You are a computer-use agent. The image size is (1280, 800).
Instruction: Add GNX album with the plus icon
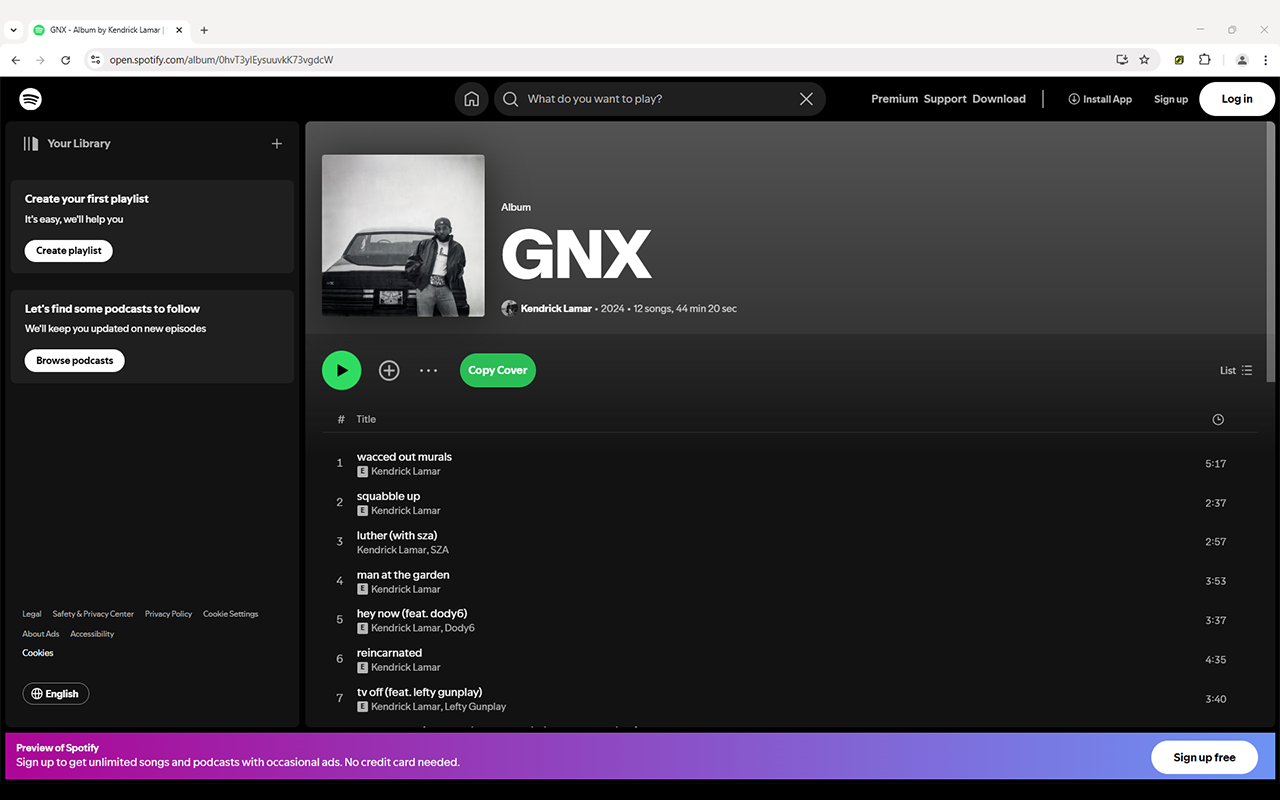(x=389, y=370)
